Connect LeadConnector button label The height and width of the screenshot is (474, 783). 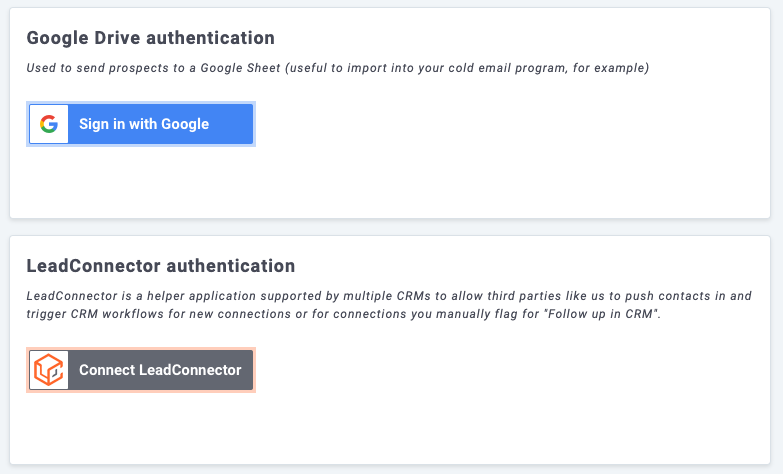[x=160, y=370]
